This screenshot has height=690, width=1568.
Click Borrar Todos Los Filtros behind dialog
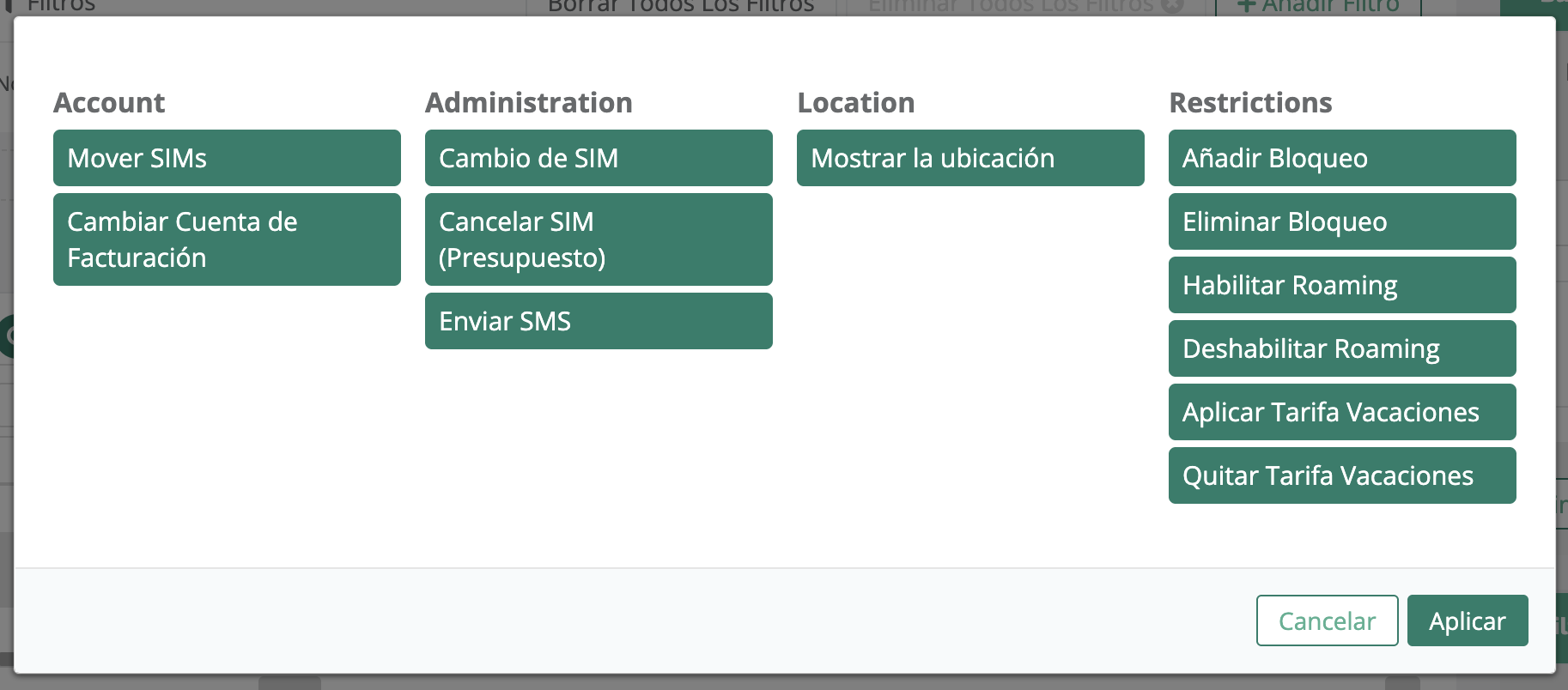click(681, 7)
